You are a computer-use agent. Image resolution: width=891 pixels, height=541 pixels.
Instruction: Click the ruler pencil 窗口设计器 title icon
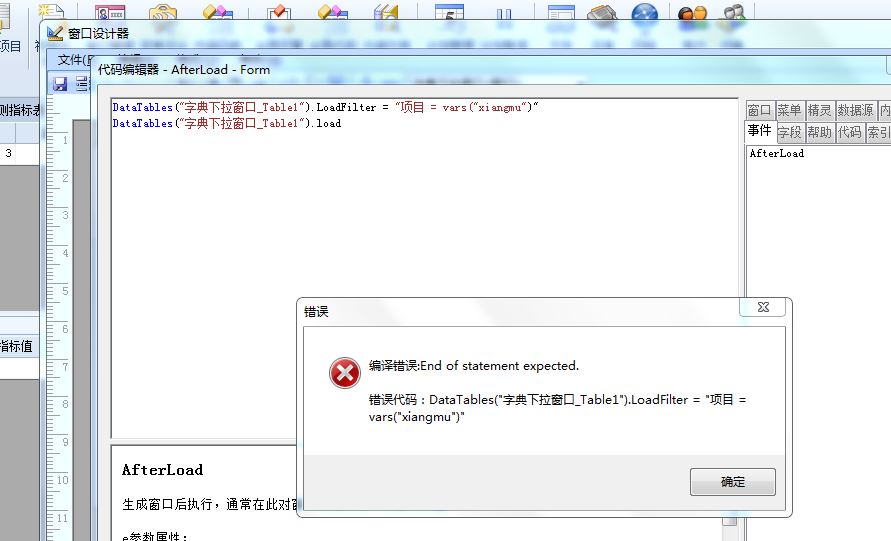[x=55, y=33]
